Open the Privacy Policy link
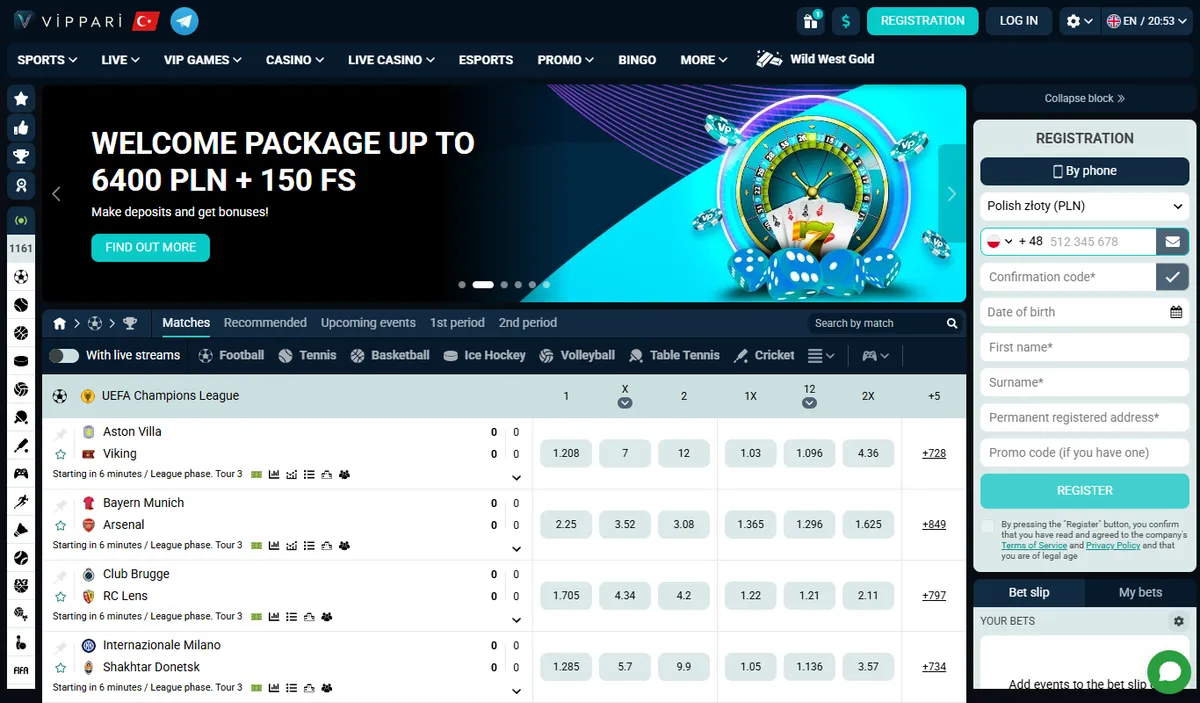The image size is (1200, 703). point(1113,546)
